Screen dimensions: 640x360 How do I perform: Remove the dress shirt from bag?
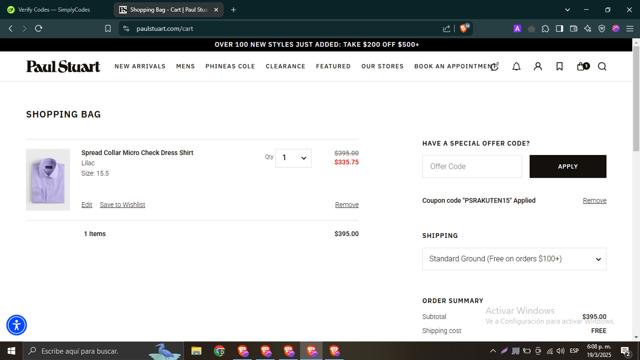(347, 205)
